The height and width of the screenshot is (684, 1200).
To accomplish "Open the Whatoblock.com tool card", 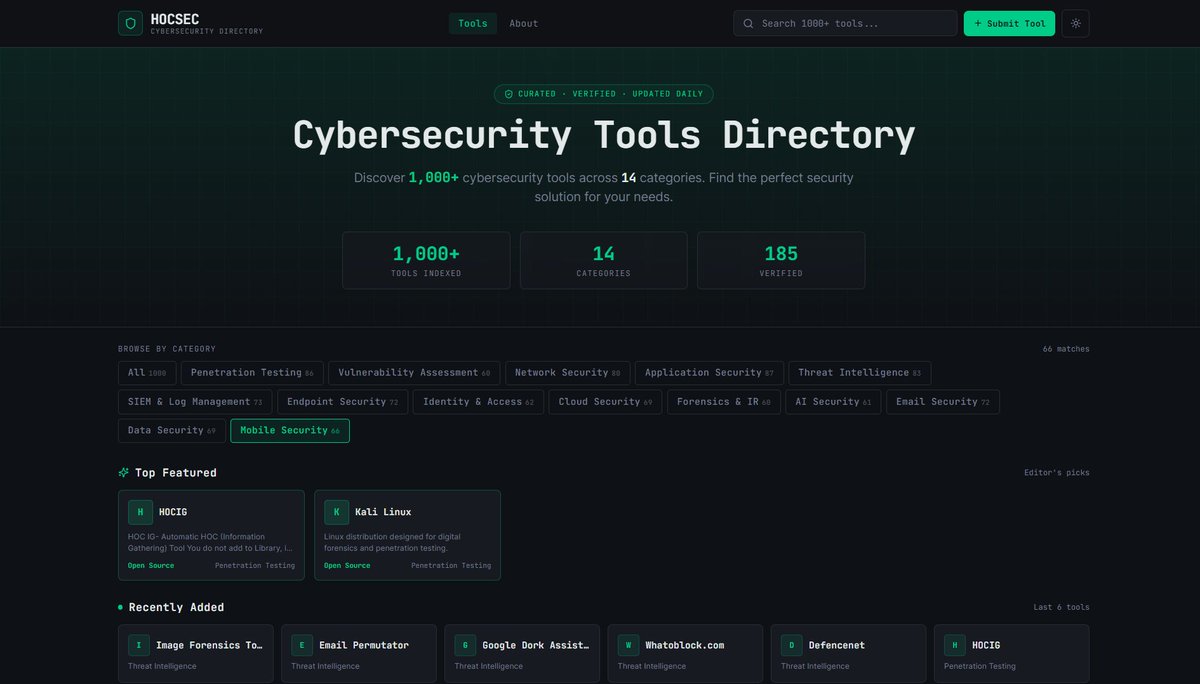I will coord(685,654).
